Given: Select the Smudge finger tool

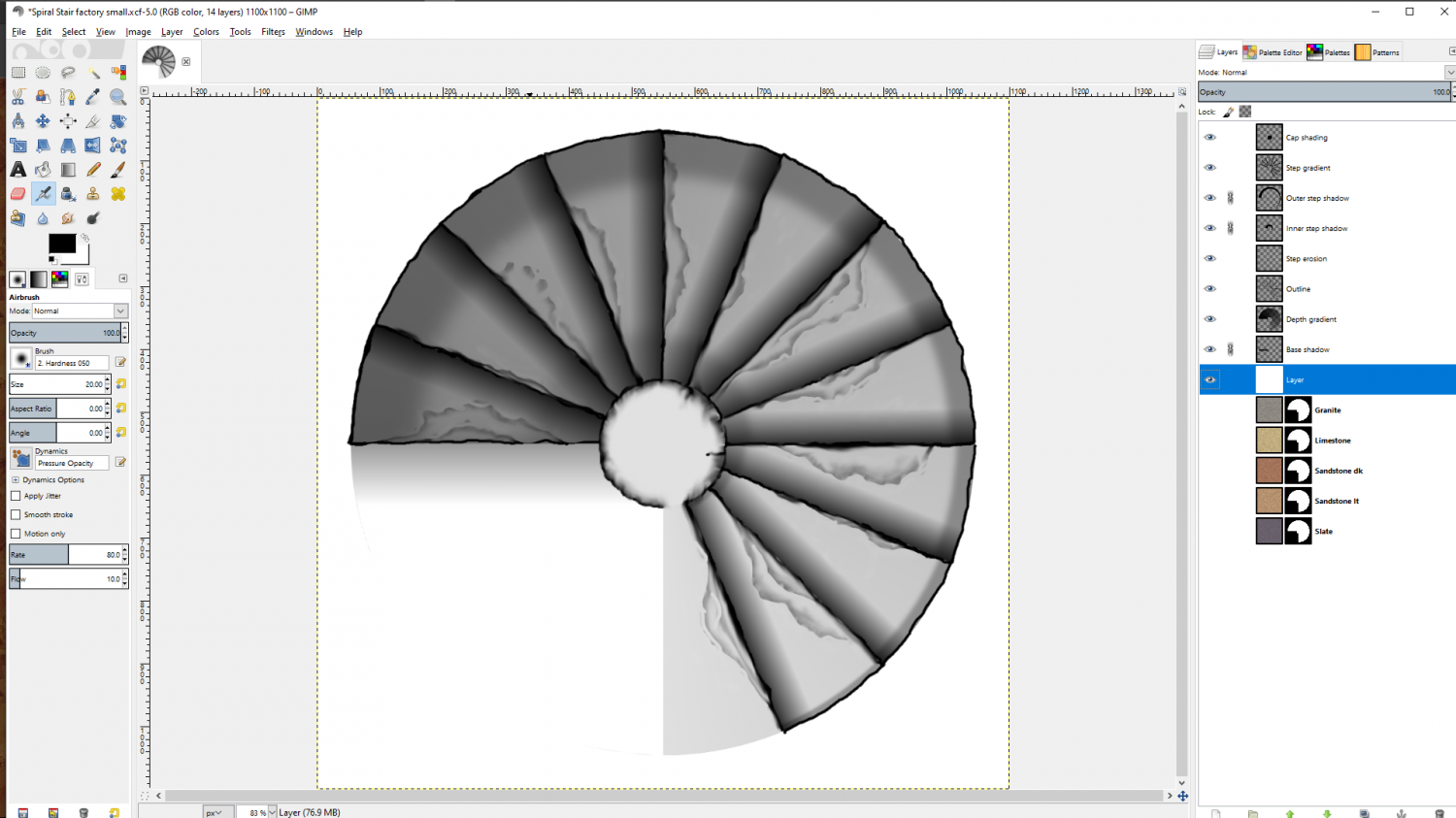Looking at the screenshot, I should pos(68,218).
